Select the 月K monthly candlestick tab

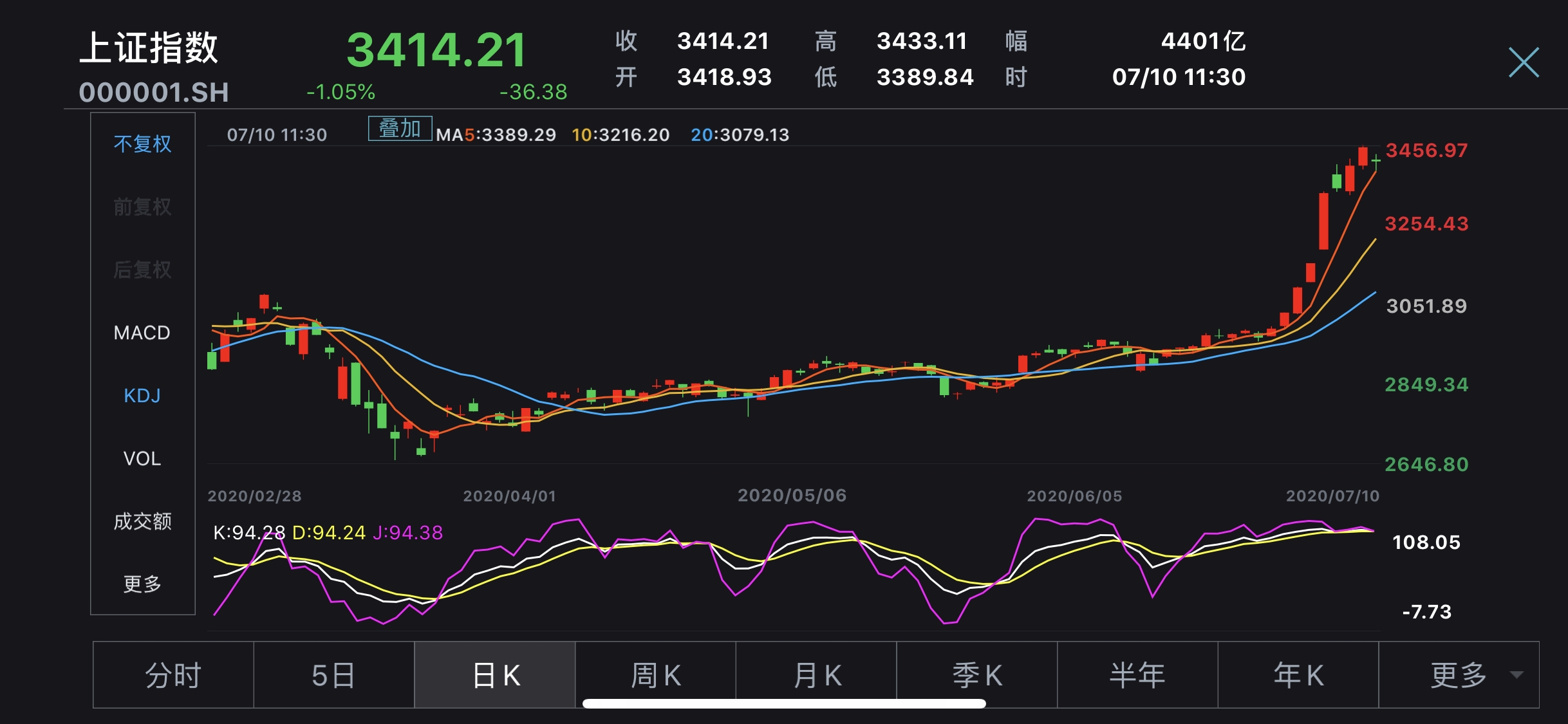817,675
